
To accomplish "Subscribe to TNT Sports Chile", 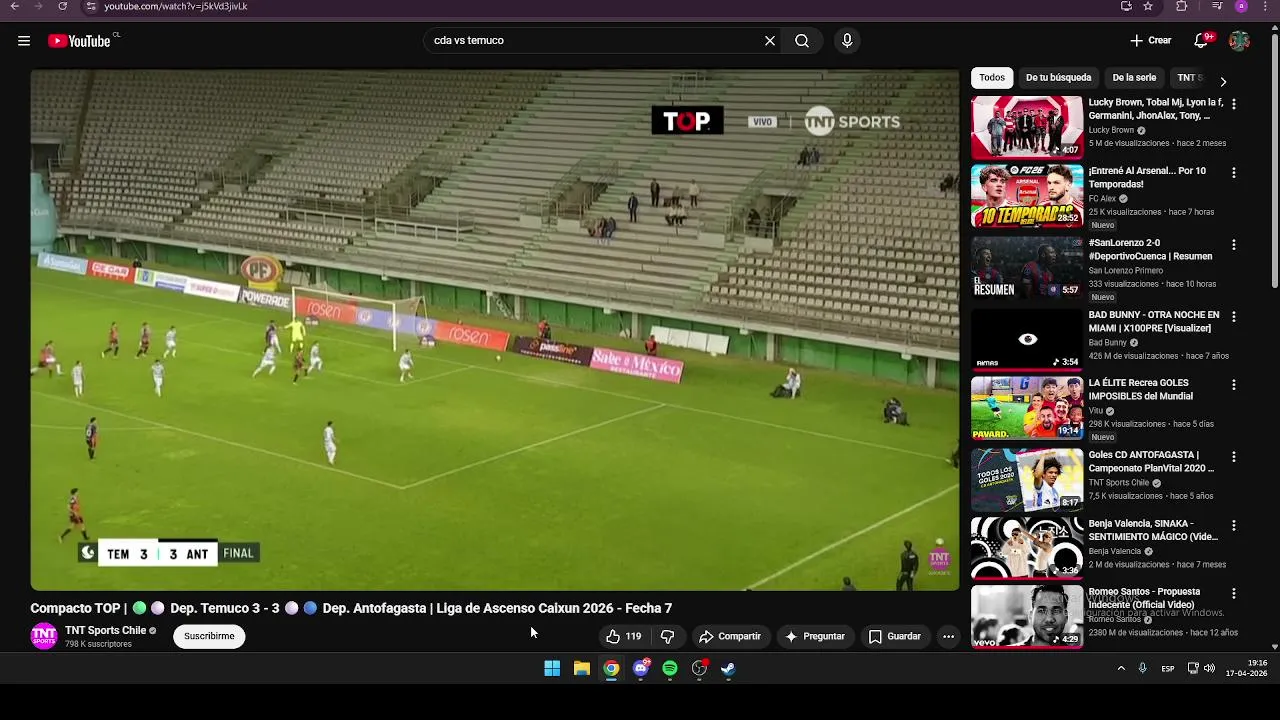I will (x=209, y=636).
